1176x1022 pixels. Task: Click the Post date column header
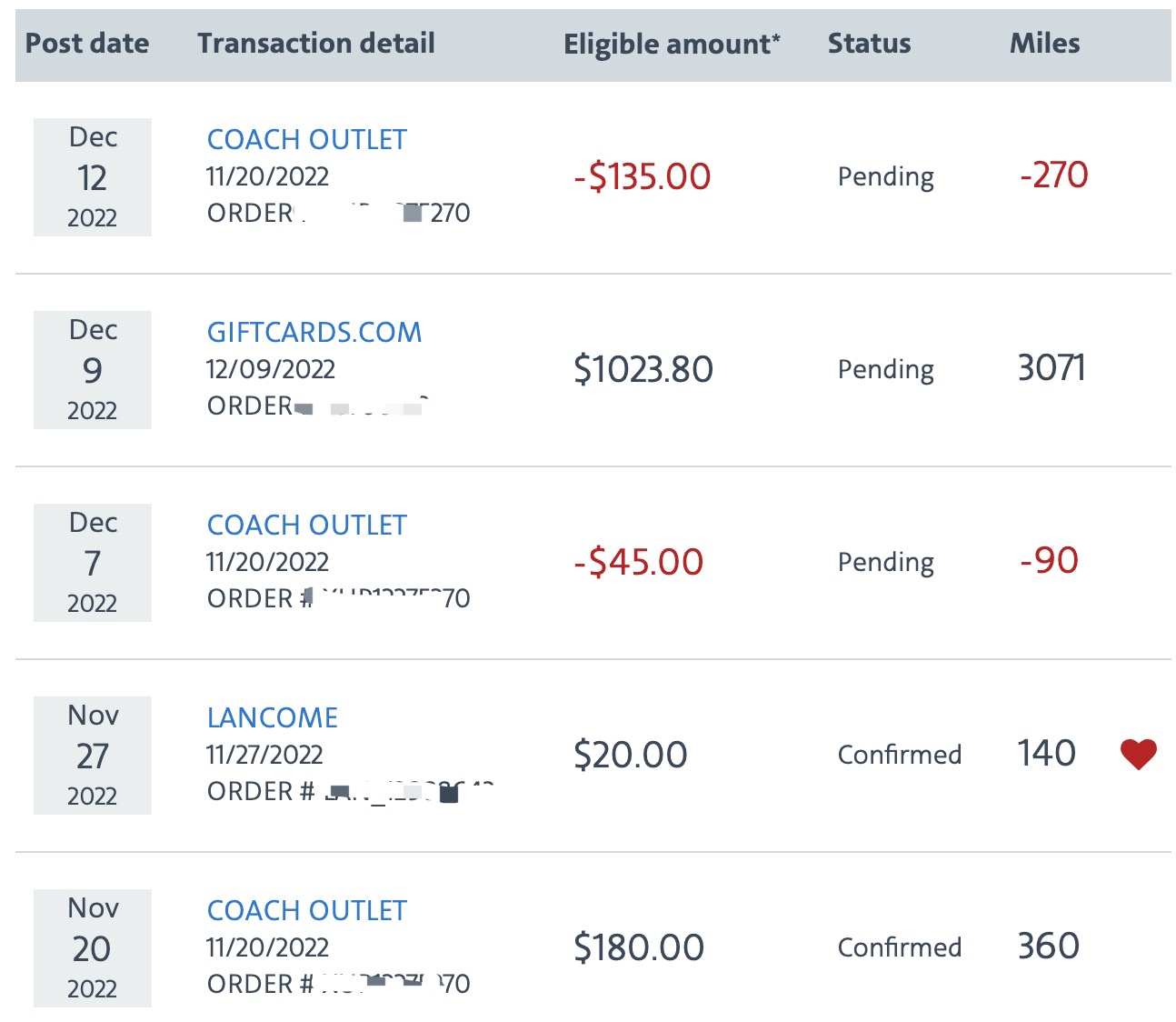pos(87,43)
